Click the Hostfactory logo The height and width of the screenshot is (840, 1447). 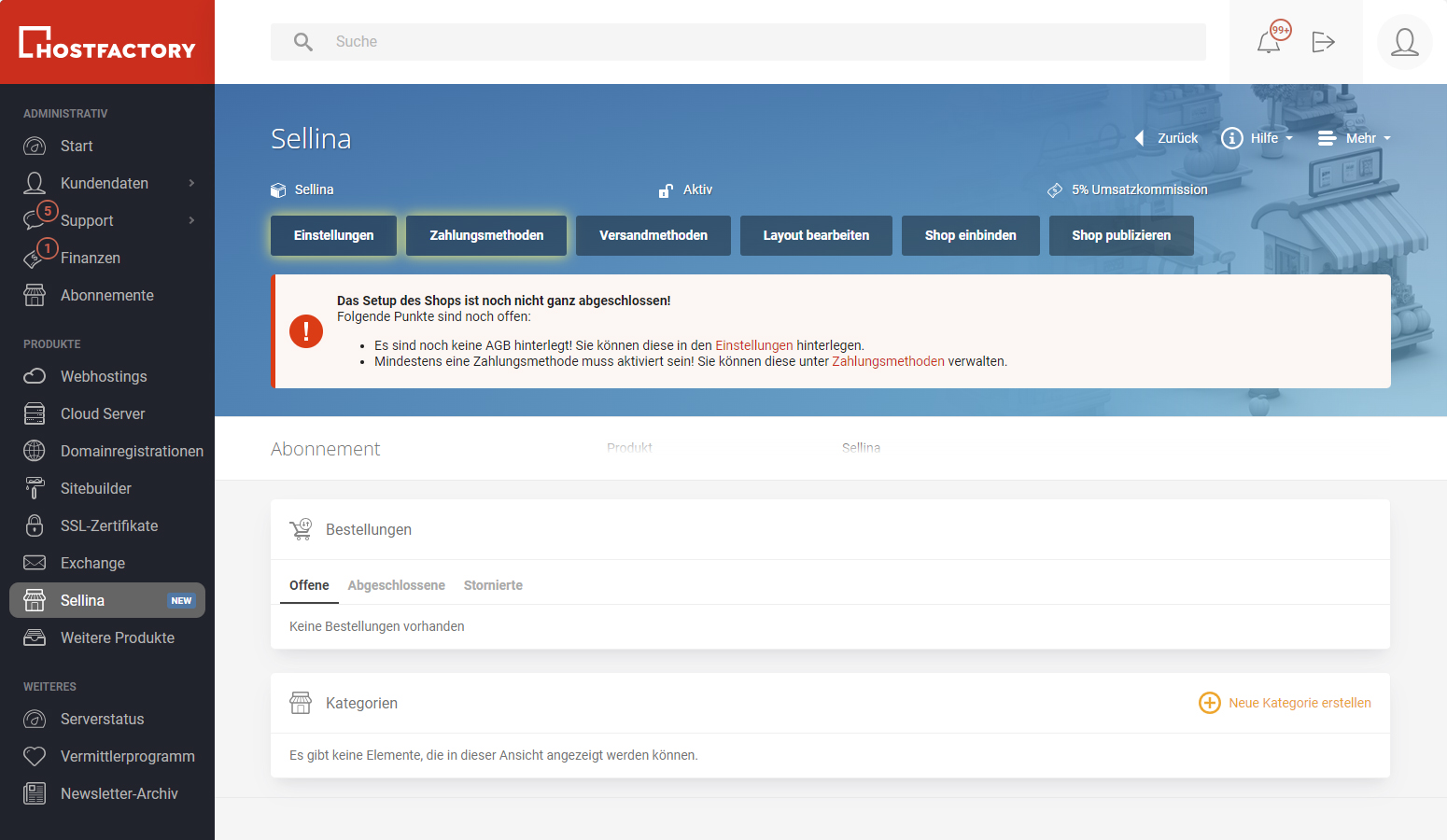point(107,42)
